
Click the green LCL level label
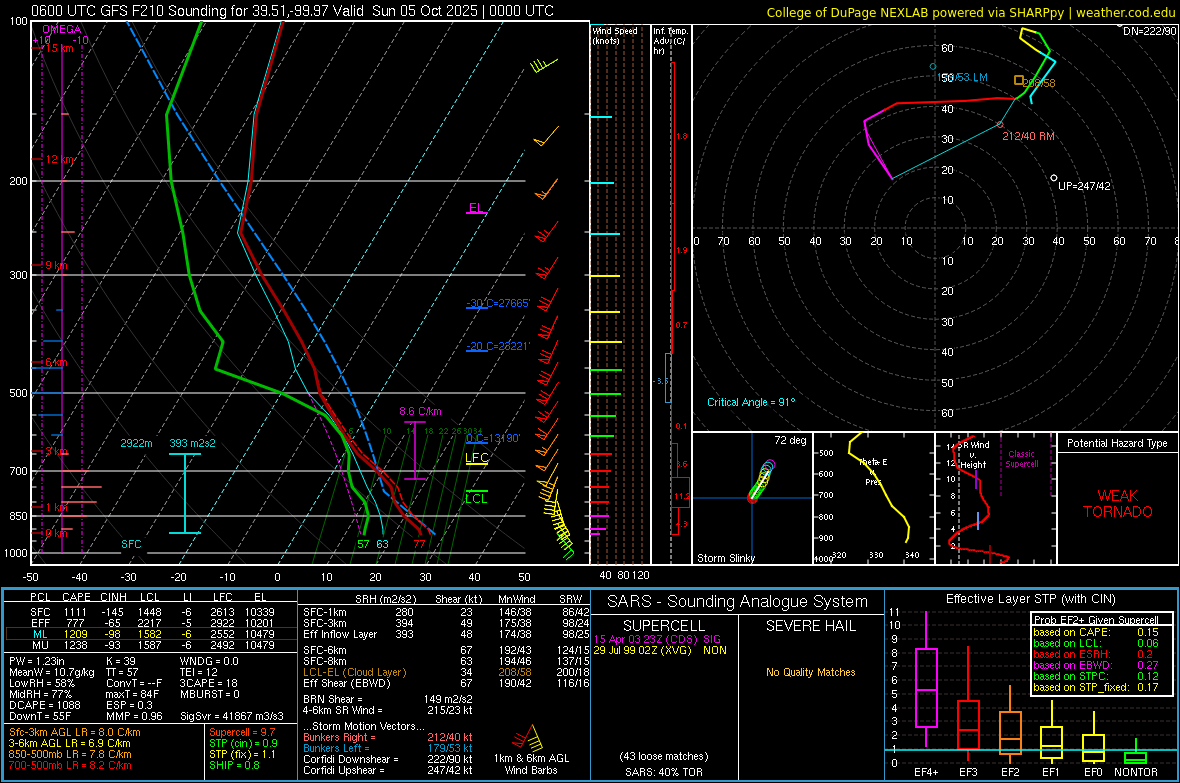pos(476,498)
